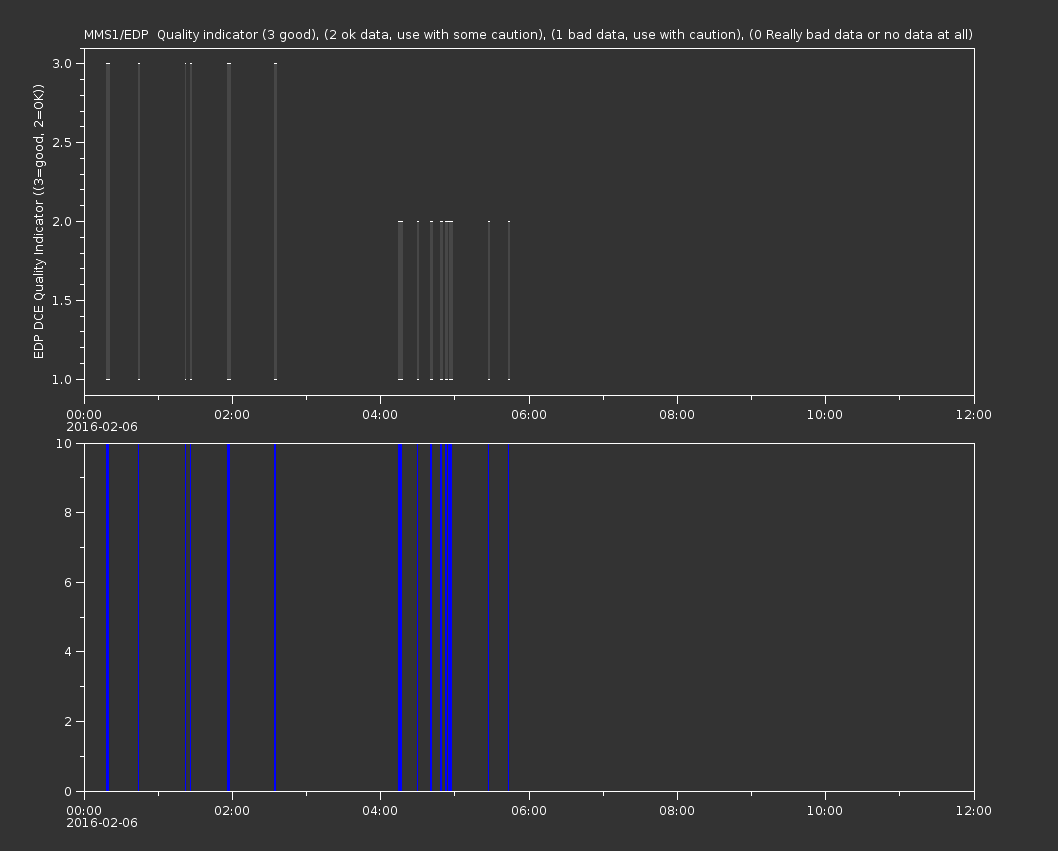
Task: Click the 08:00 time label under lower plot
Action: (x=677, y=811)
